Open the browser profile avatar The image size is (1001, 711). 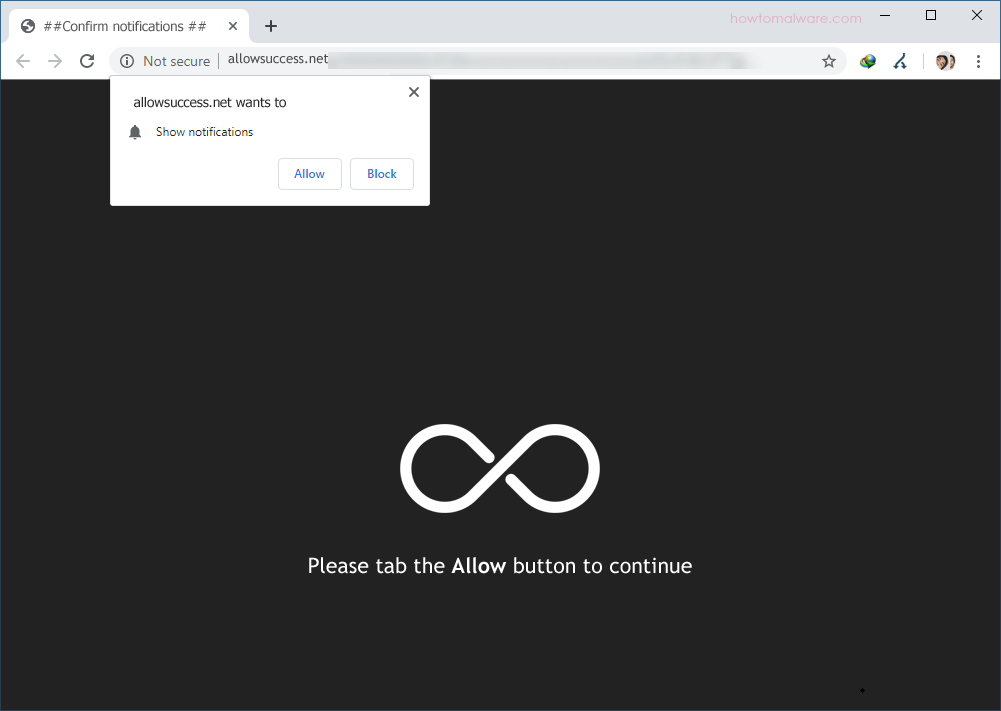[944, 61]
